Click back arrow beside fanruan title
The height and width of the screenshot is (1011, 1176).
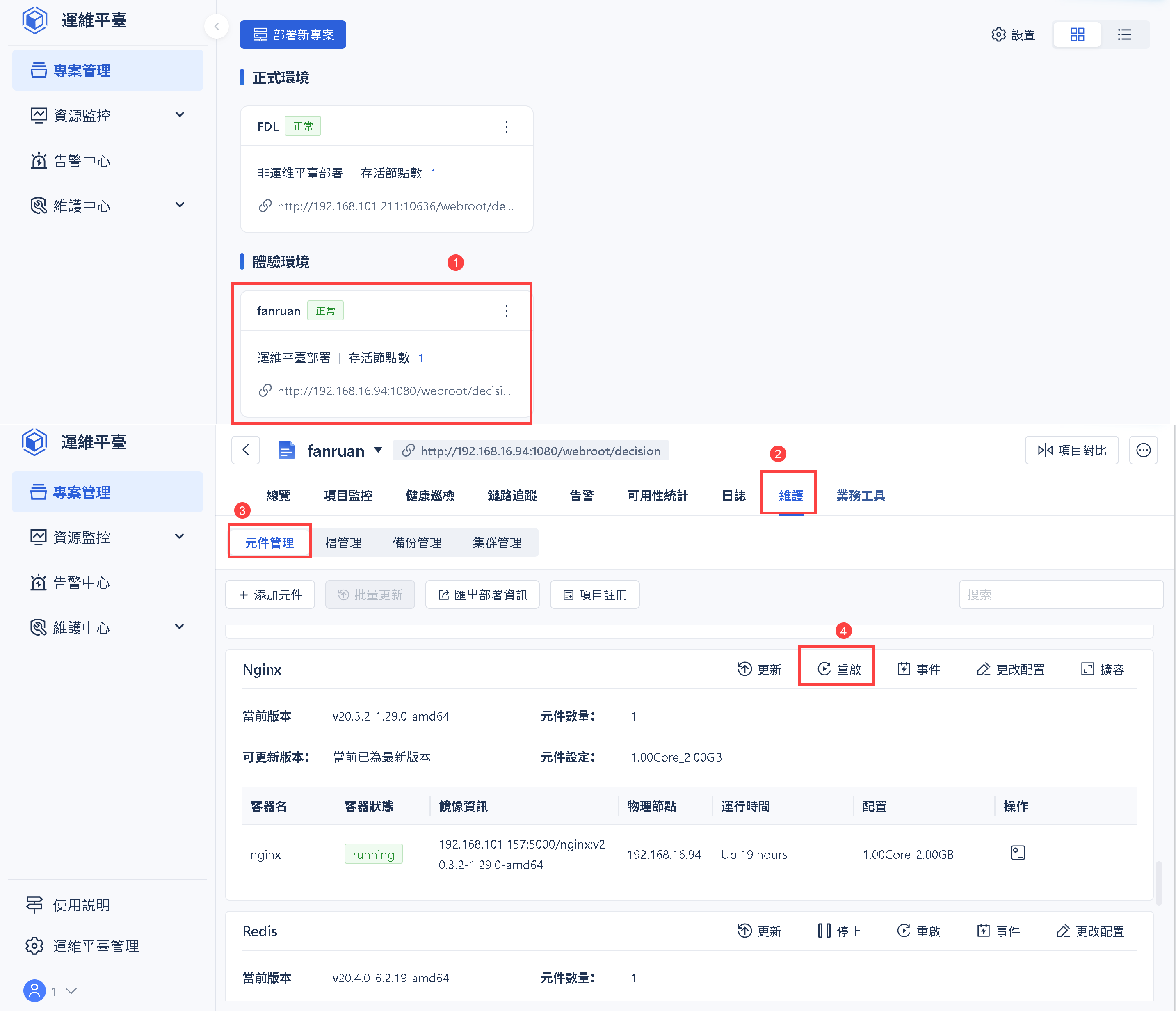[x=246, y=450]
